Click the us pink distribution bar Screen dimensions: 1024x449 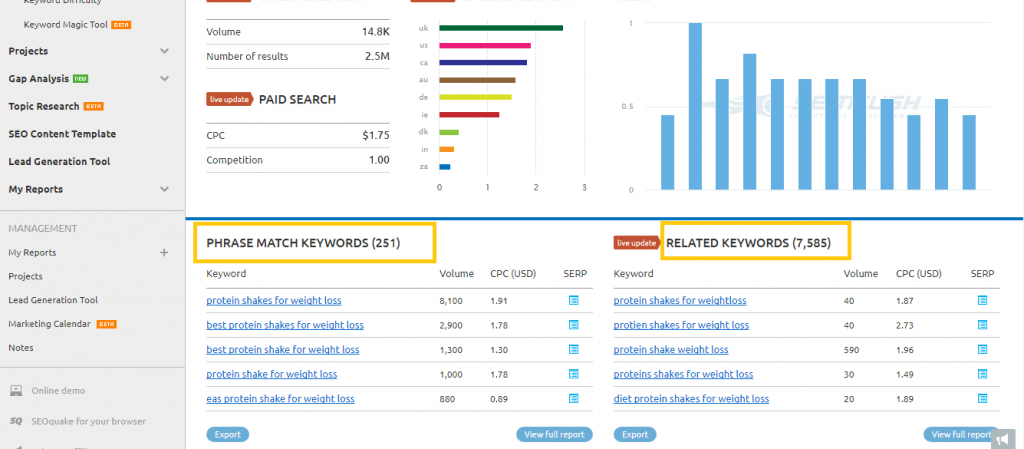pyautogui.click(x=485, y=46)
